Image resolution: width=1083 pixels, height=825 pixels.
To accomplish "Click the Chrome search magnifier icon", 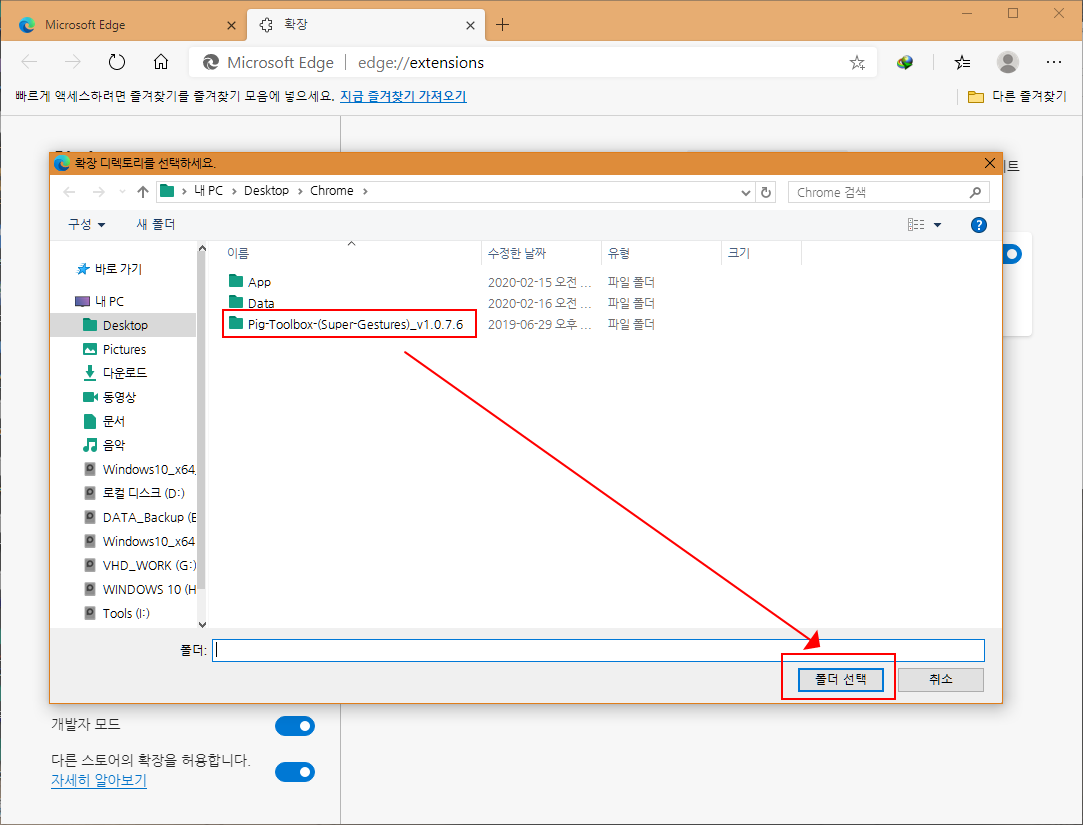I will coord(975,192).
